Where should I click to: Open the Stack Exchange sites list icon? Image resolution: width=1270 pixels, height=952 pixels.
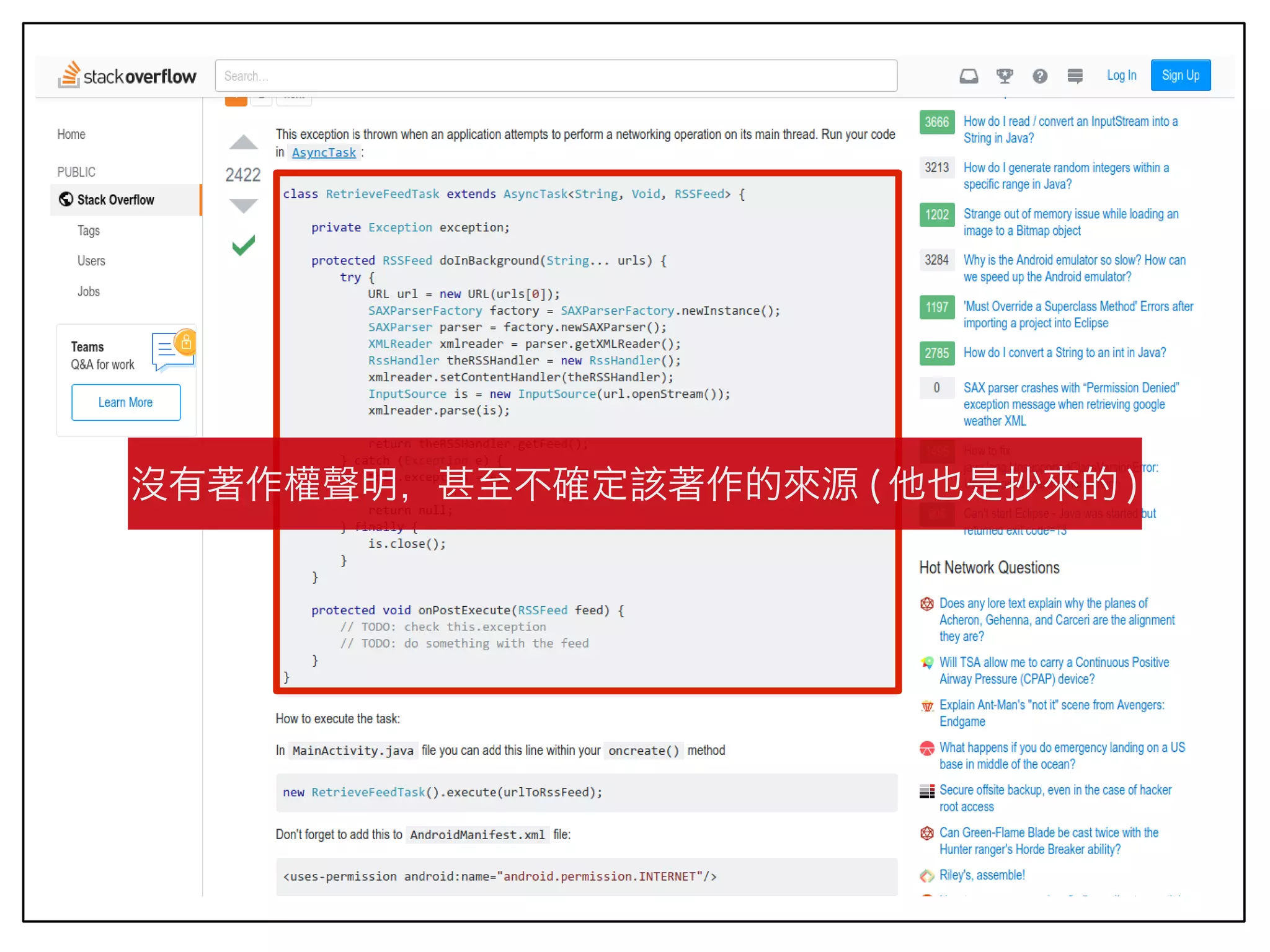pos(1075,76)
